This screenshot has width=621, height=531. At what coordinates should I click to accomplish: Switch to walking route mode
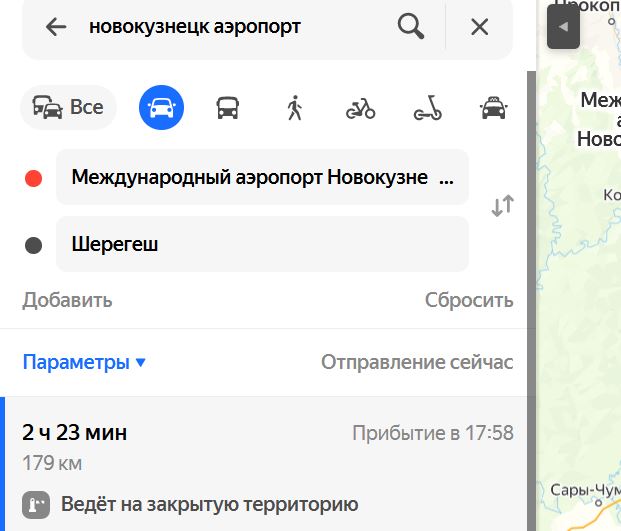(294, 108)
